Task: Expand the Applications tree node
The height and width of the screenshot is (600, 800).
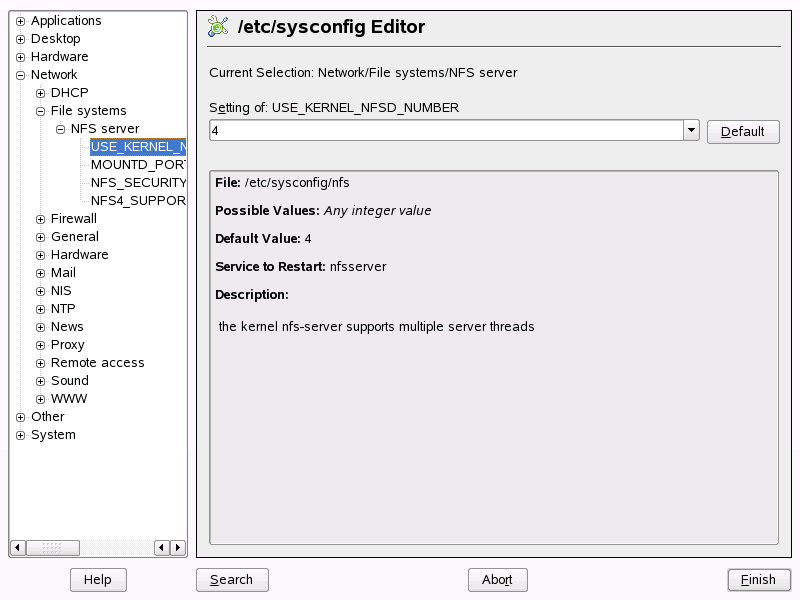Action: point(20,21)
